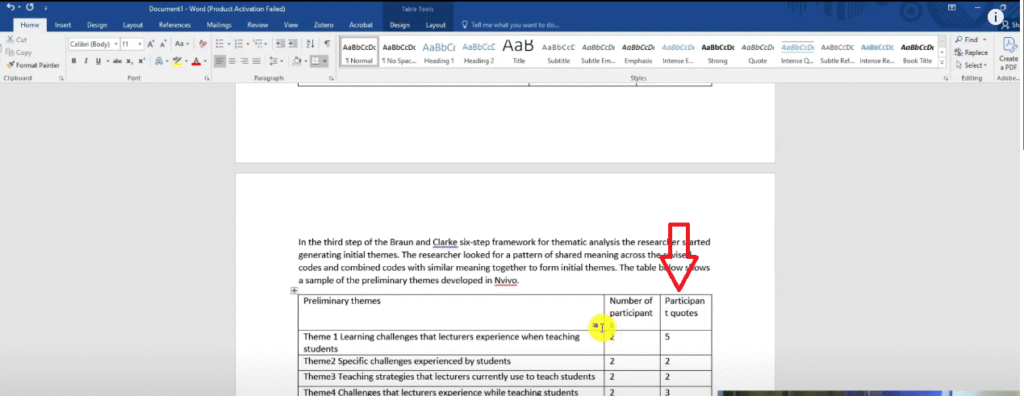Create a multilevel list
The width and height of the screenshot is (1024, 396).
click(x=257, y=44)
